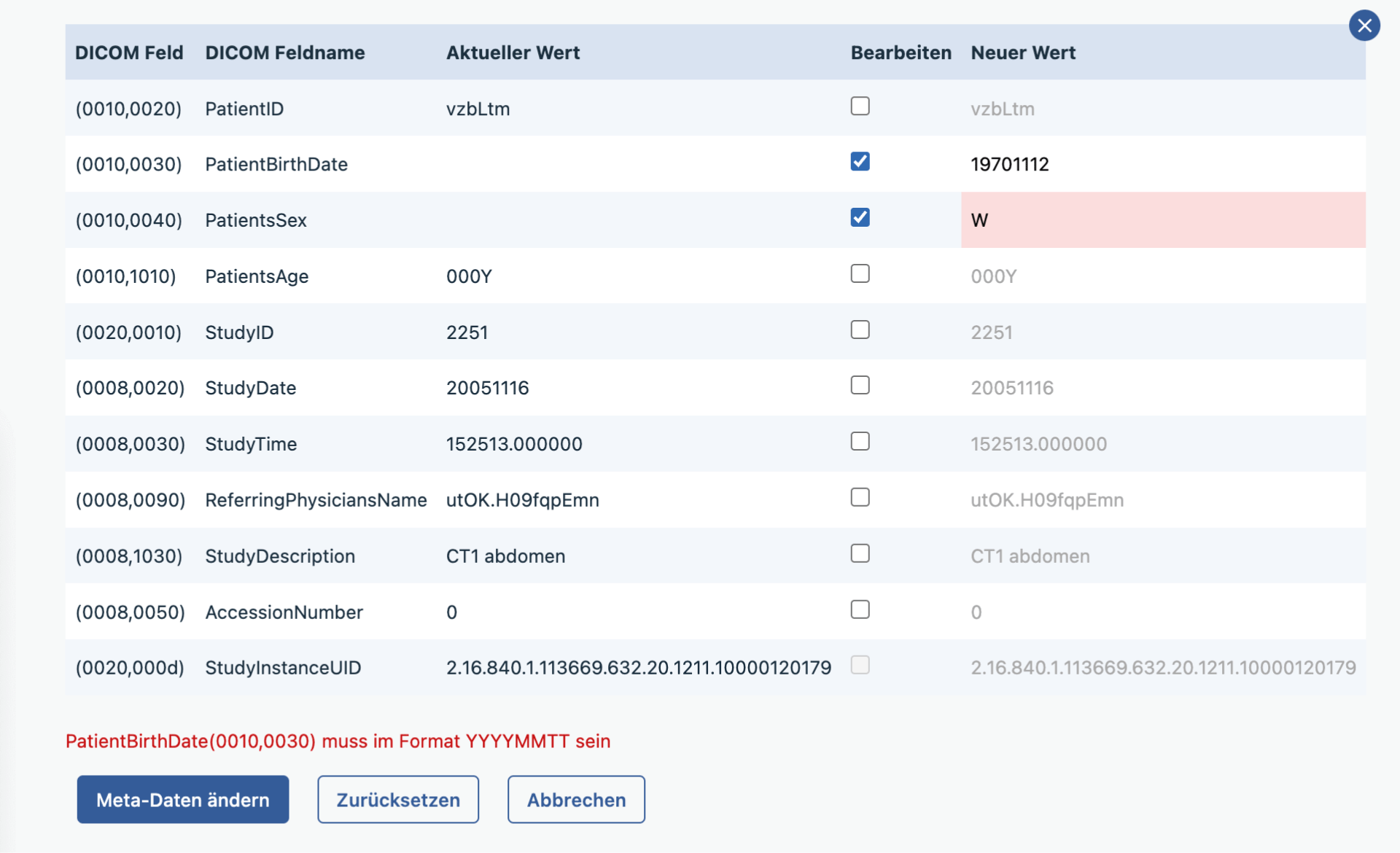Click the Zurücksetzen button
This screenshot has height=853, width=1400.
[398, 800]
